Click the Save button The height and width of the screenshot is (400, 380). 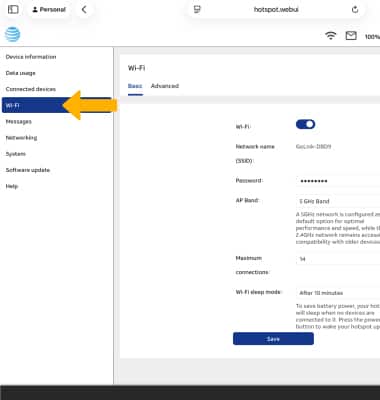[273, 339]
